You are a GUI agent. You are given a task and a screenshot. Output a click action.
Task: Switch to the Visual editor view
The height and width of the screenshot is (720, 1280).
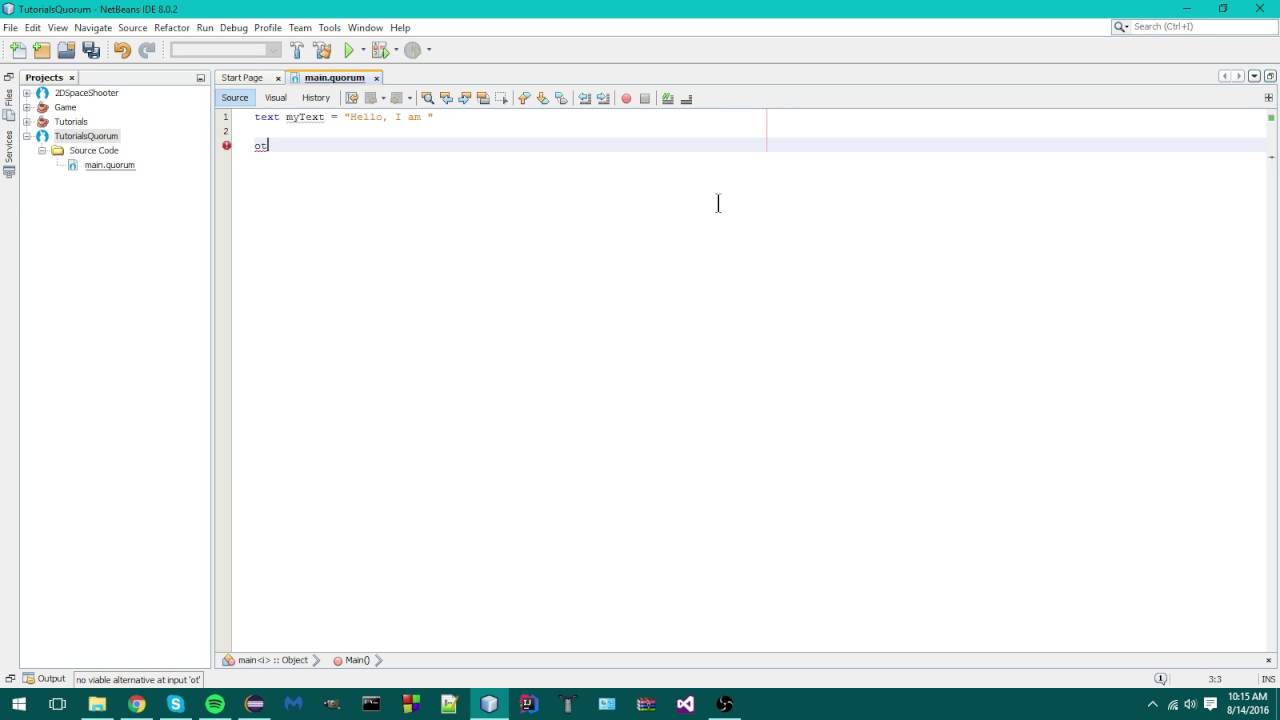(275, 98)
